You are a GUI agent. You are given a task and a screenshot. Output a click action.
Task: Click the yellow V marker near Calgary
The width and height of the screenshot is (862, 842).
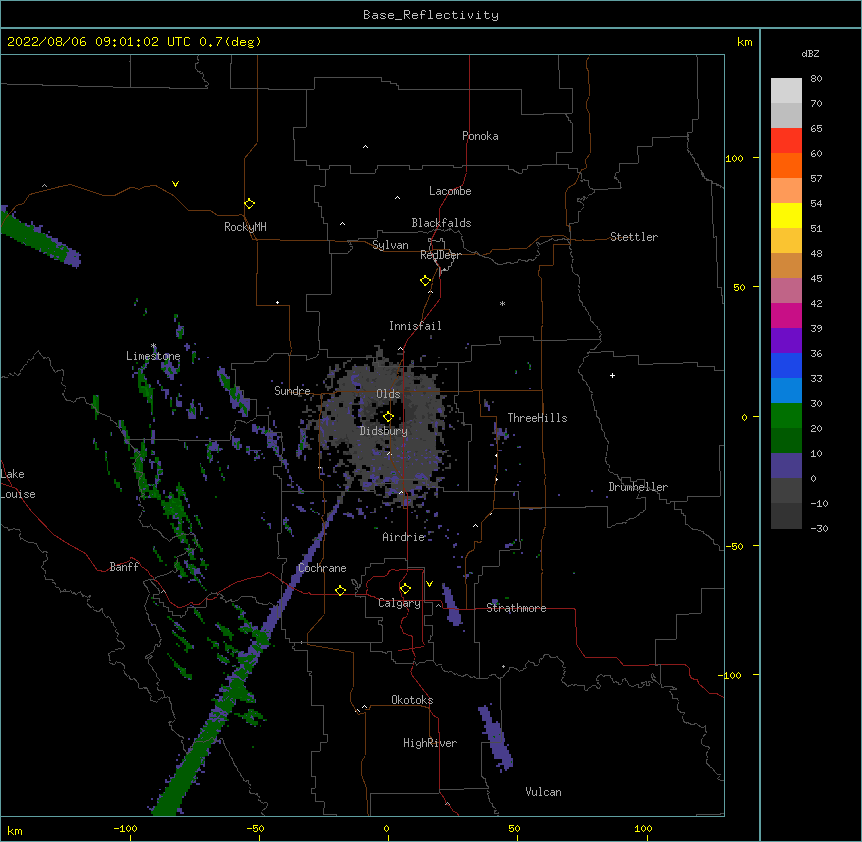429,584
